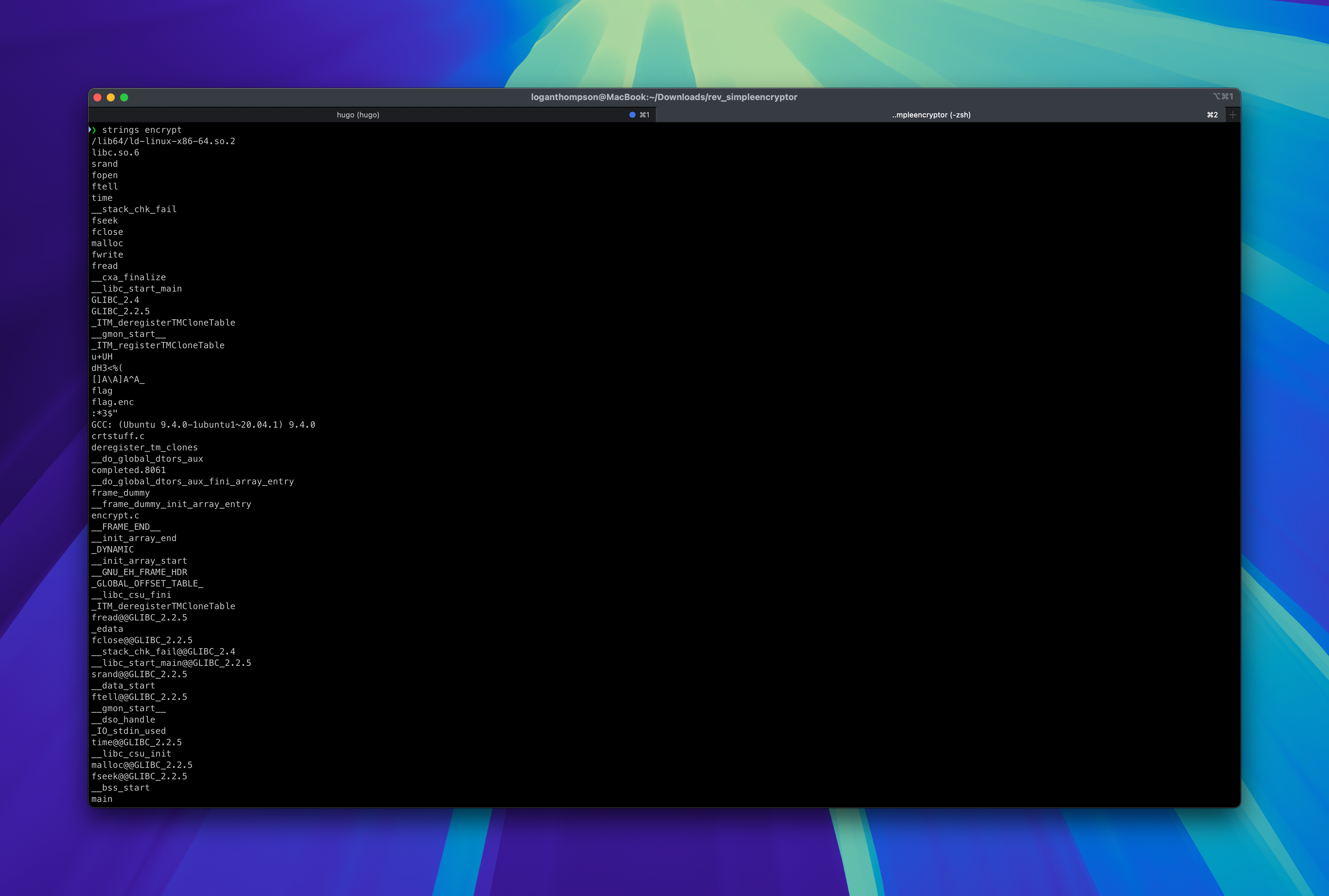Image resolution: width=1329 pixels, height=896 pixels.
Task: Click the '__bss_start' line
Action: (120, 788)
